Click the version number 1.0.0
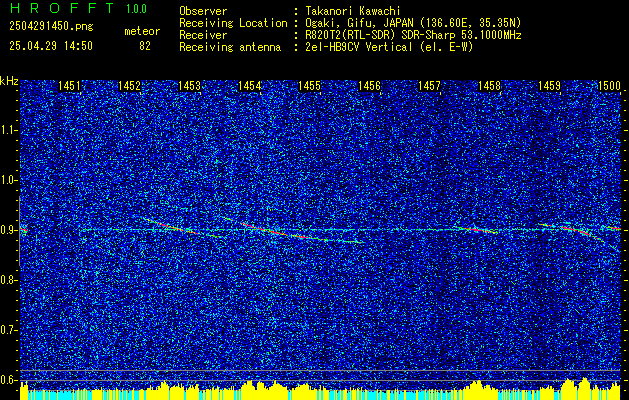Image resolution: width=629 pixels, height=400 pixels. (136, 9)
